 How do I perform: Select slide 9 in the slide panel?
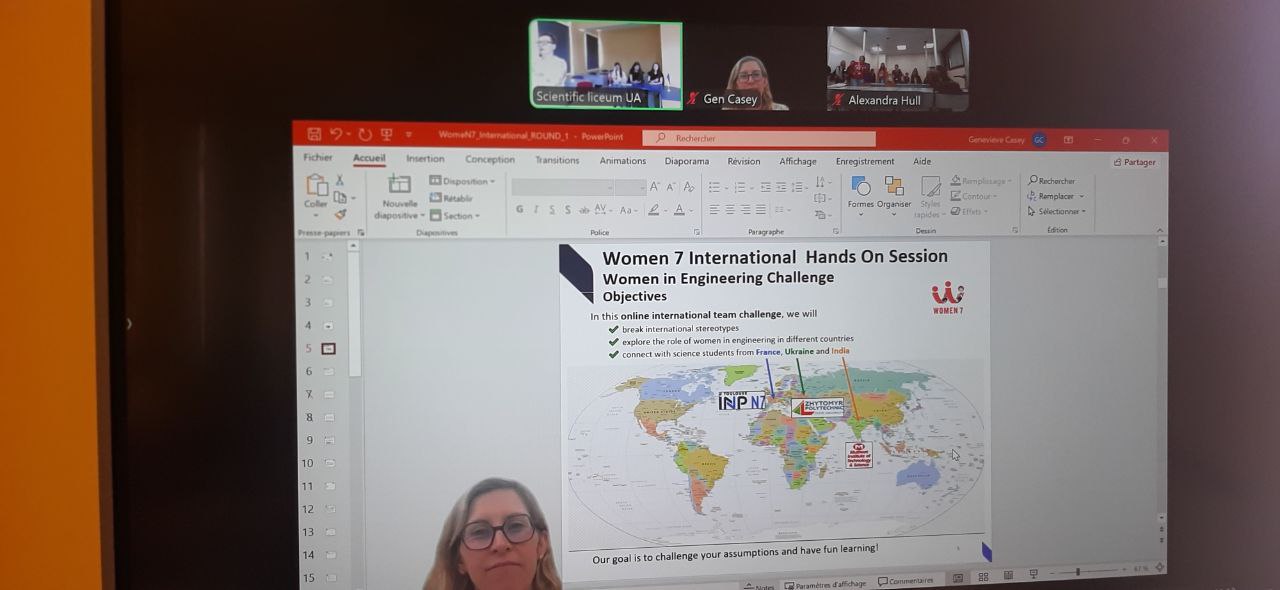coord(328,440)
